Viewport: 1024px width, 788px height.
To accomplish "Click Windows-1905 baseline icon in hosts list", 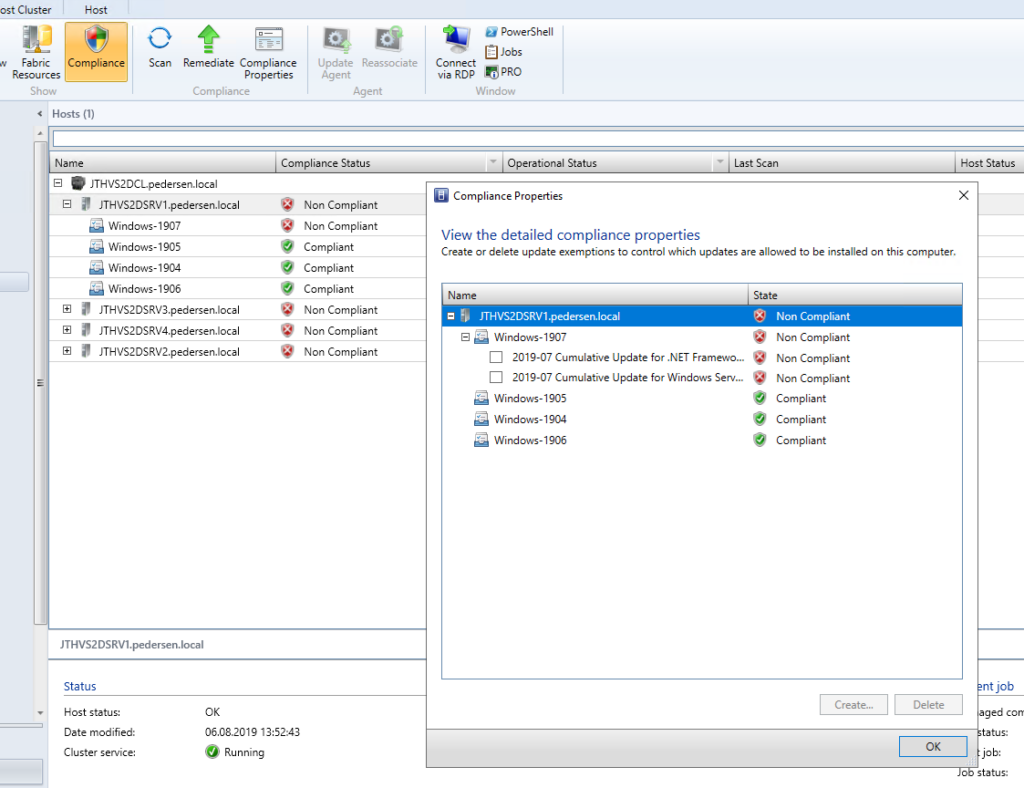I will click(x=97, y=247).
